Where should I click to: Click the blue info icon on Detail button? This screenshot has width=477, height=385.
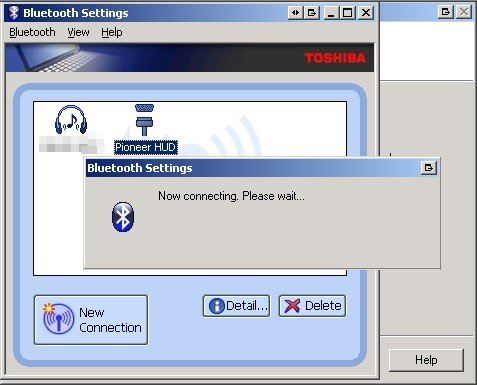pyautogui.click(x=216, y=306)
